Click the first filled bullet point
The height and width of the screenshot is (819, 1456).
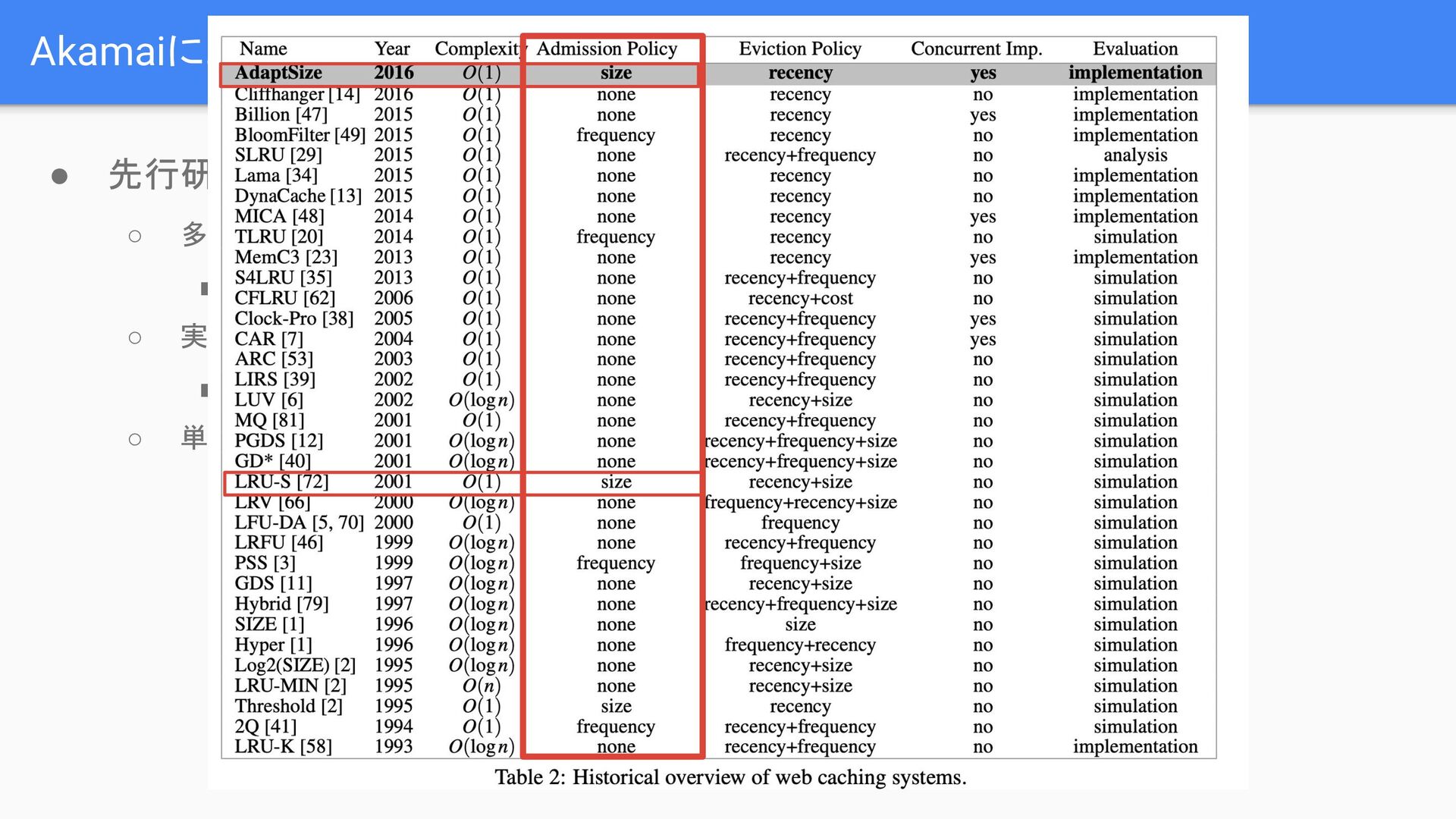(x=60, y=177)
